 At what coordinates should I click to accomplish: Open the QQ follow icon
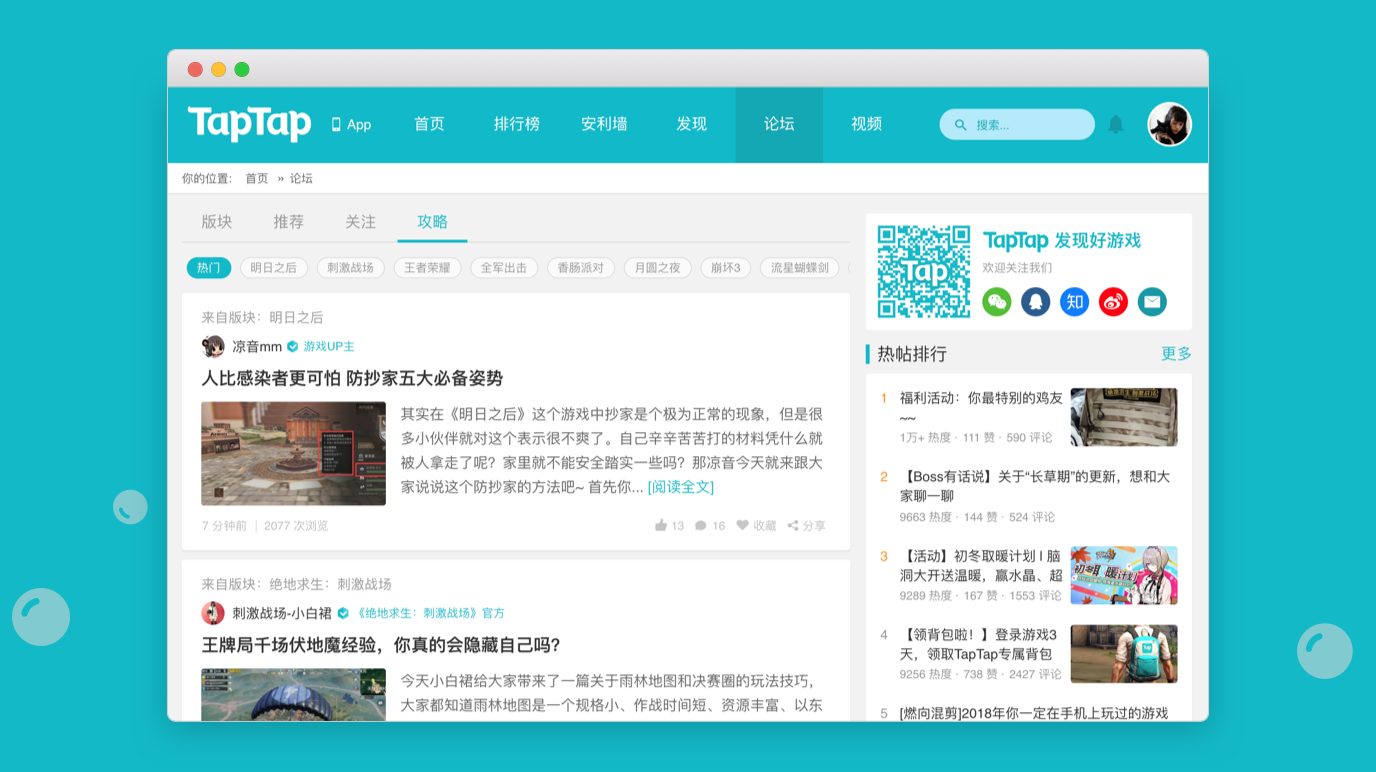[1036, 302]
